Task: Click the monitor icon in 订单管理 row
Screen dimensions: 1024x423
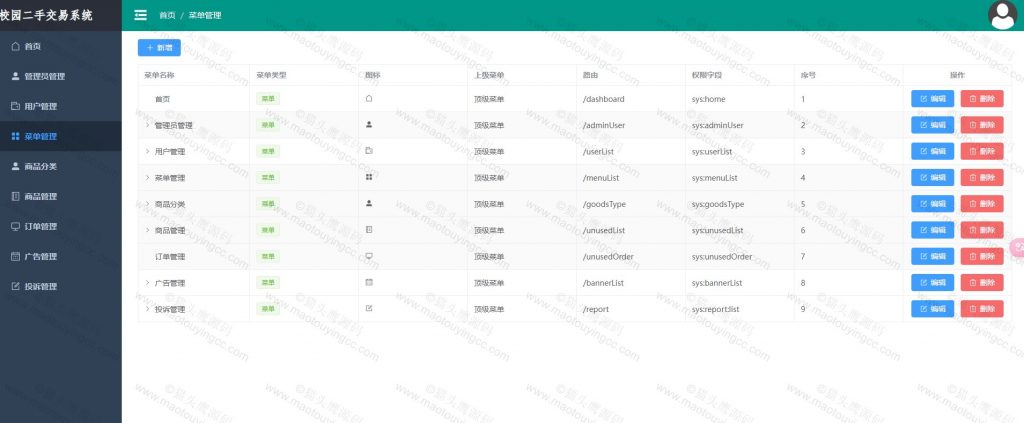Action: coord(369,256)
